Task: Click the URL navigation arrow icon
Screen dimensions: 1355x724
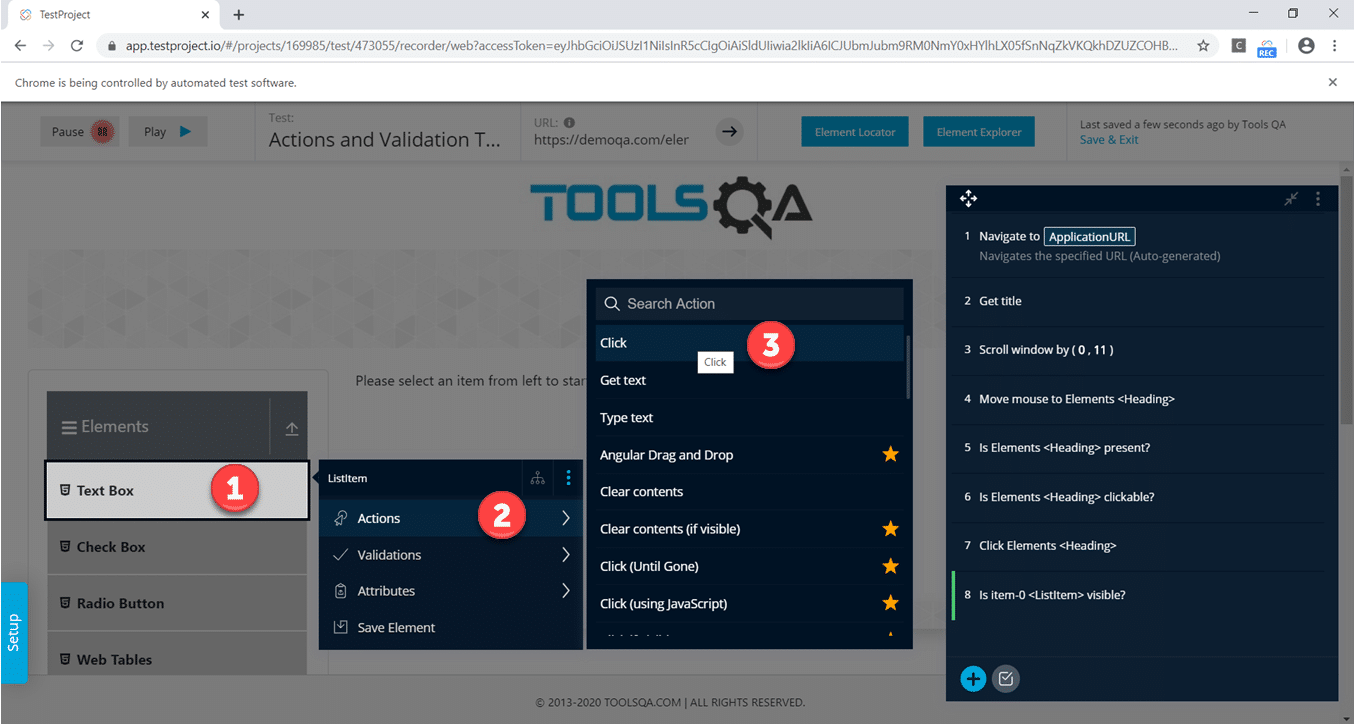Action: tap(729, 131)
